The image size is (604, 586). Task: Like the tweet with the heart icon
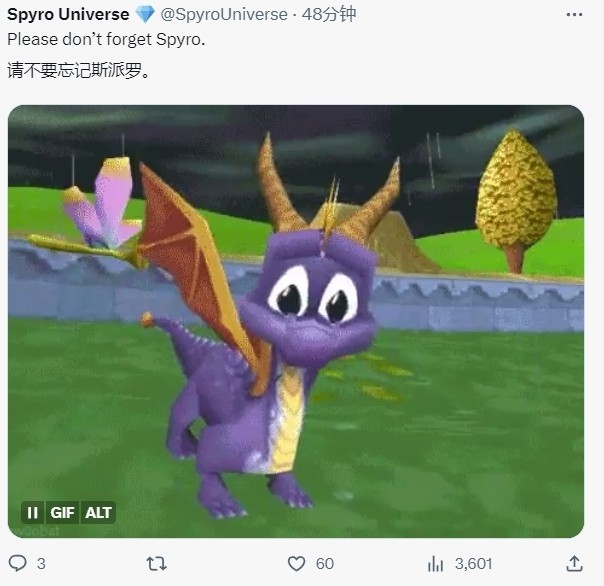[296, 564]
